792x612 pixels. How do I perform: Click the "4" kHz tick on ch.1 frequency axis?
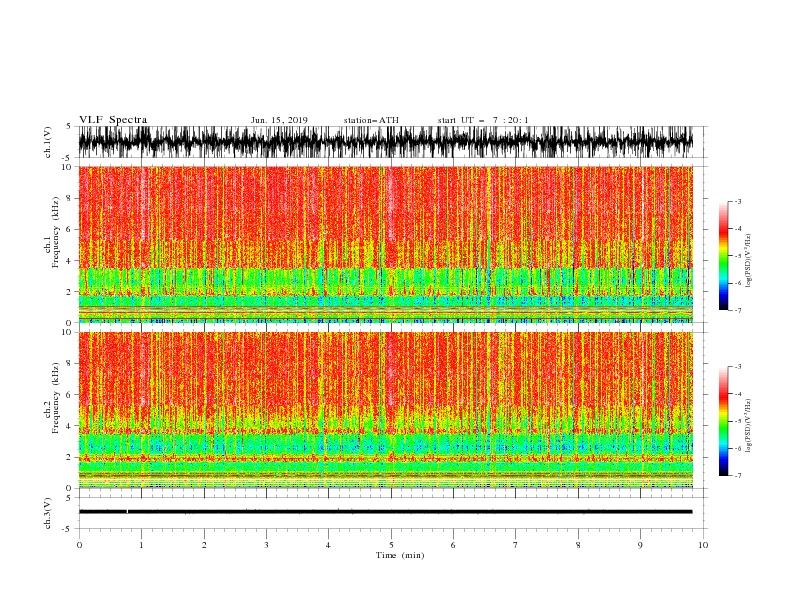[x=69, y=261]
